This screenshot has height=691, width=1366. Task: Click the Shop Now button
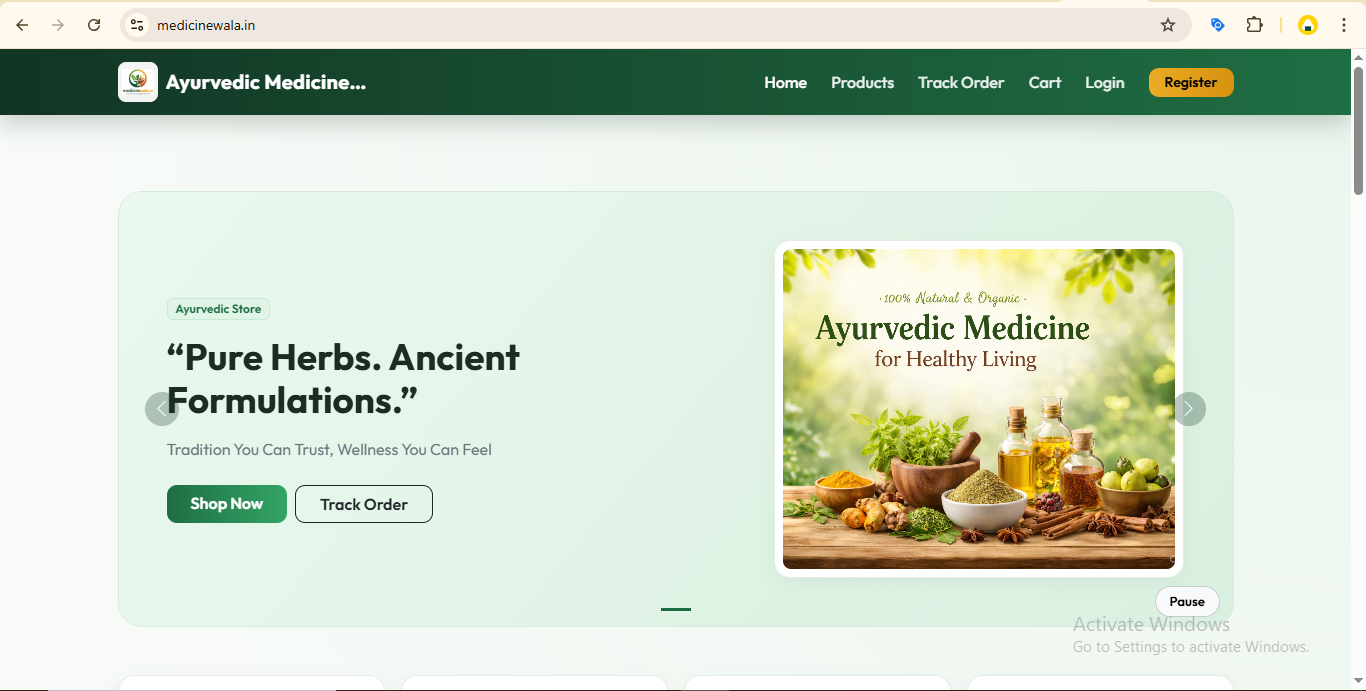point(227,504)
